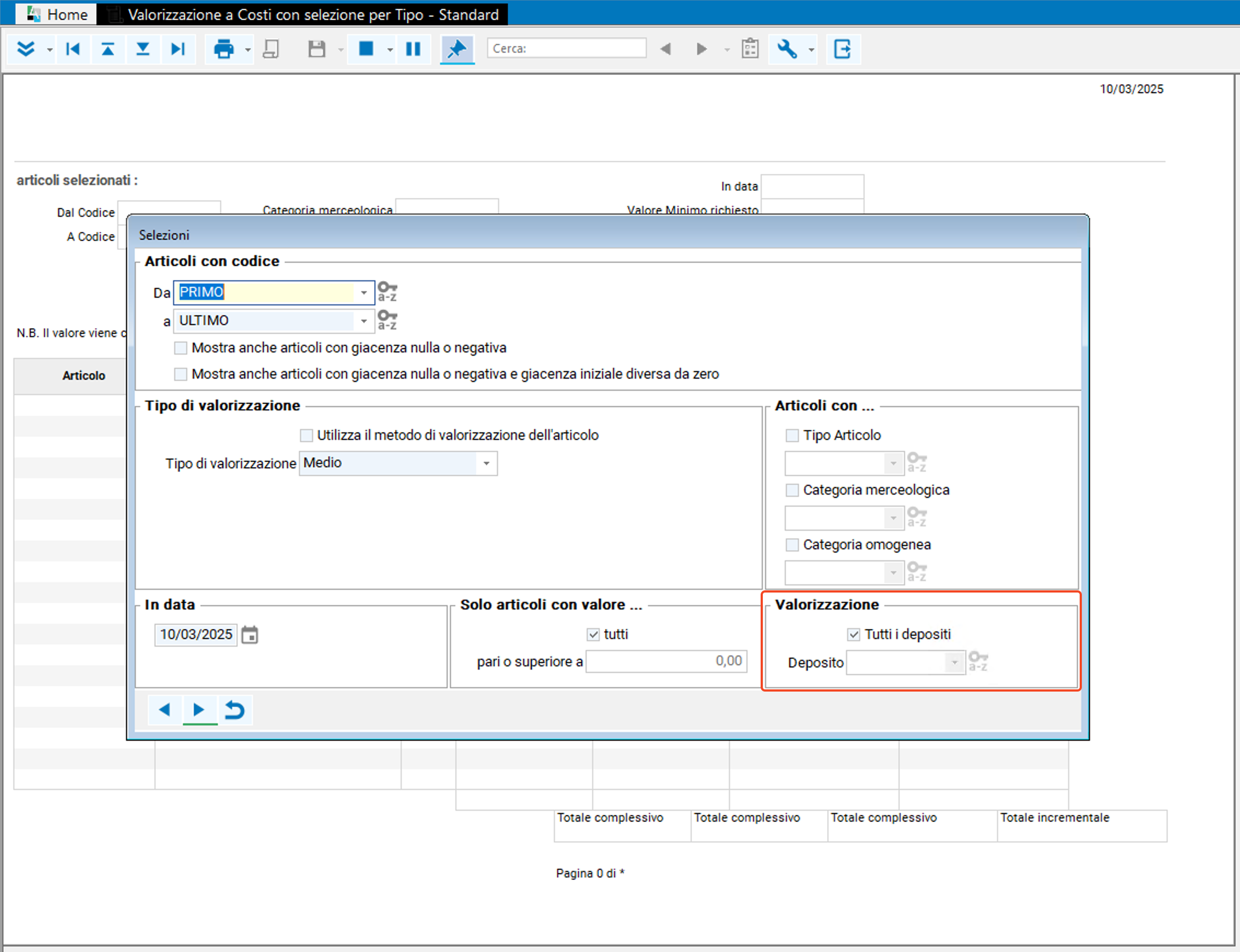Go to last record icon
Image resolution: width=1240 pixels, height=952 pixels.
(178, 49)
